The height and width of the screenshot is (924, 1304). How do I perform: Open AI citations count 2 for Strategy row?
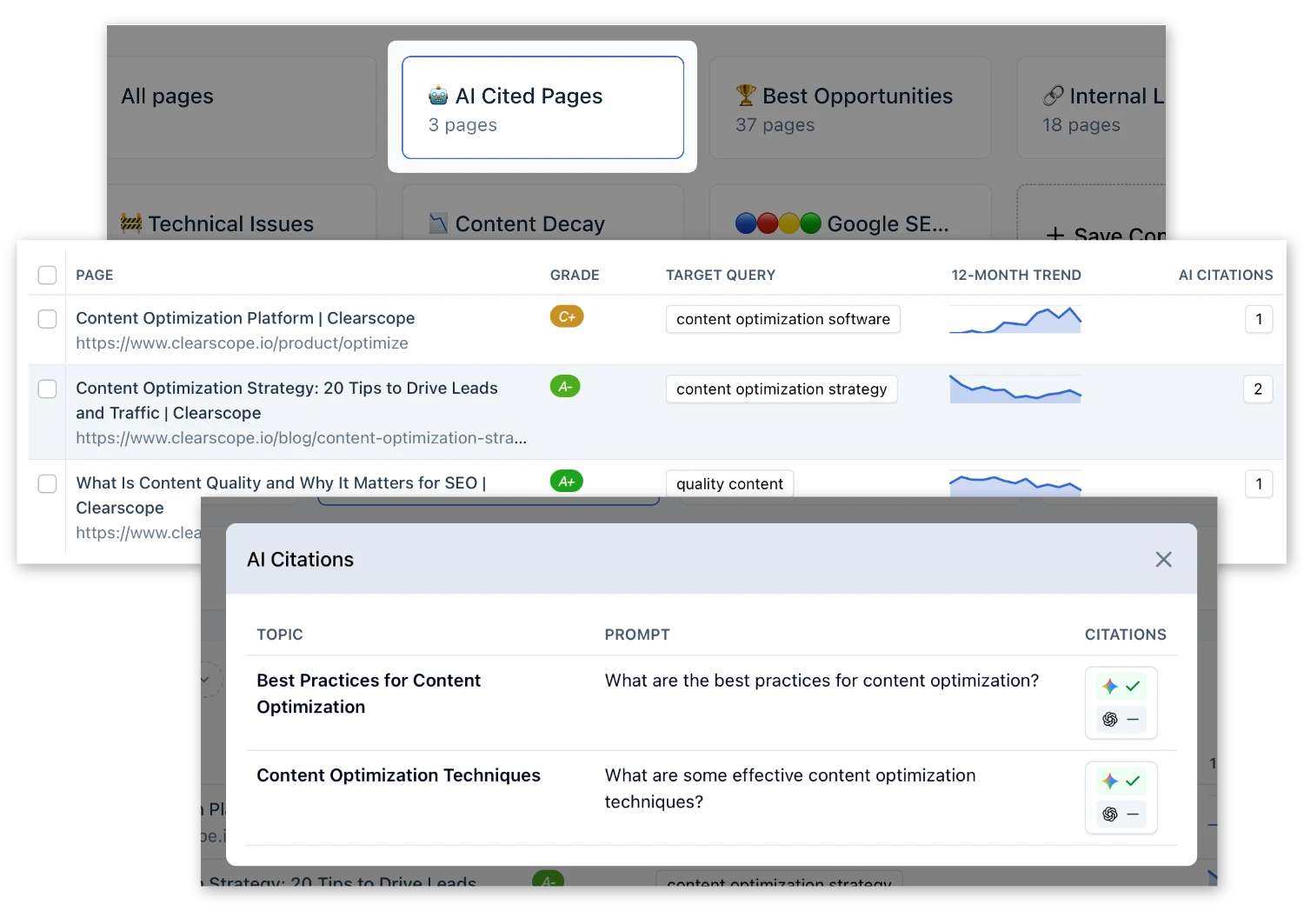[1258, 389]
